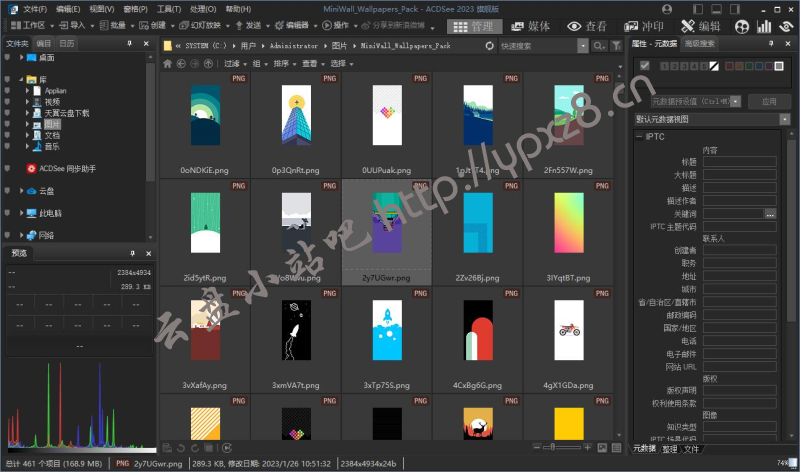The image size is (800, 472).
Task: Zoom out thumbnails with minus icon
Action: click(536, 448)
